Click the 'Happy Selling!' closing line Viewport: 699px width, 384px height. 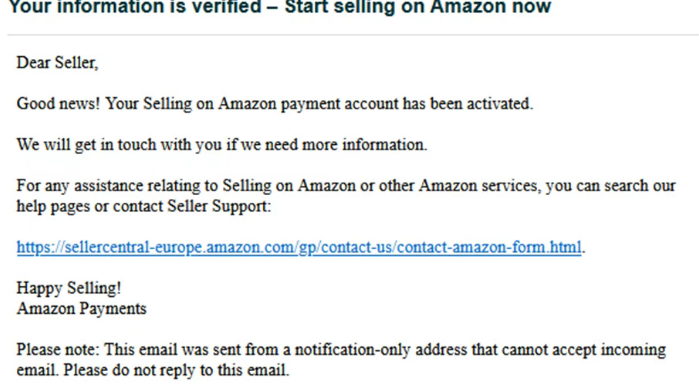[x=69, y=288]
